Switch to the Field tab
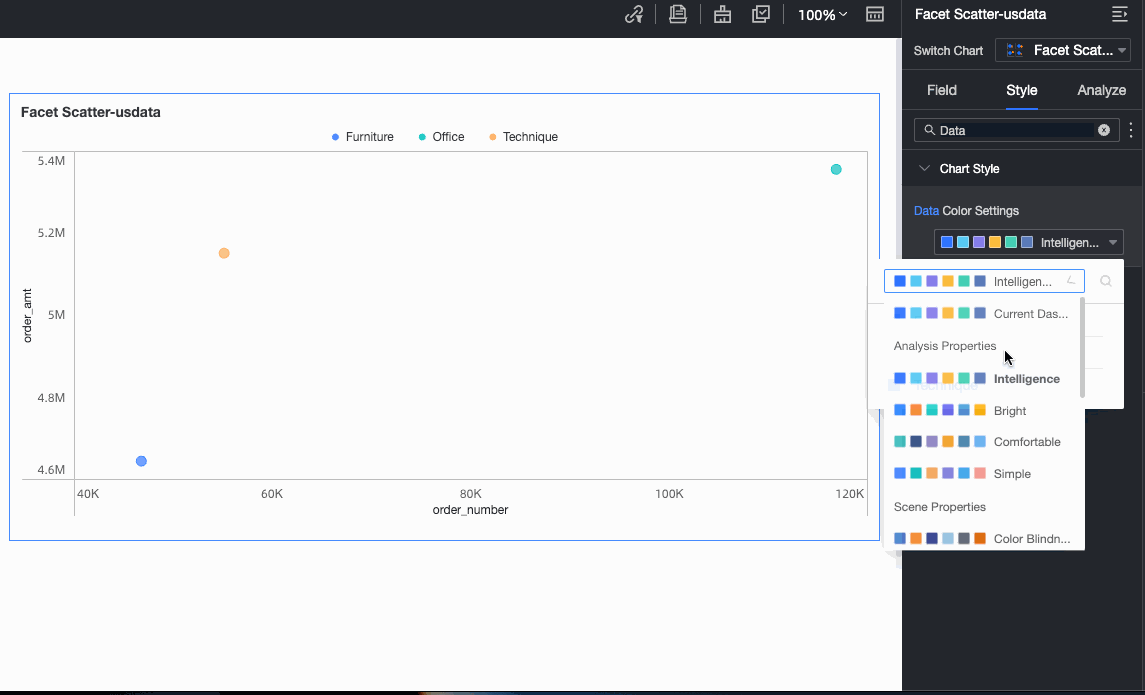 941,90
